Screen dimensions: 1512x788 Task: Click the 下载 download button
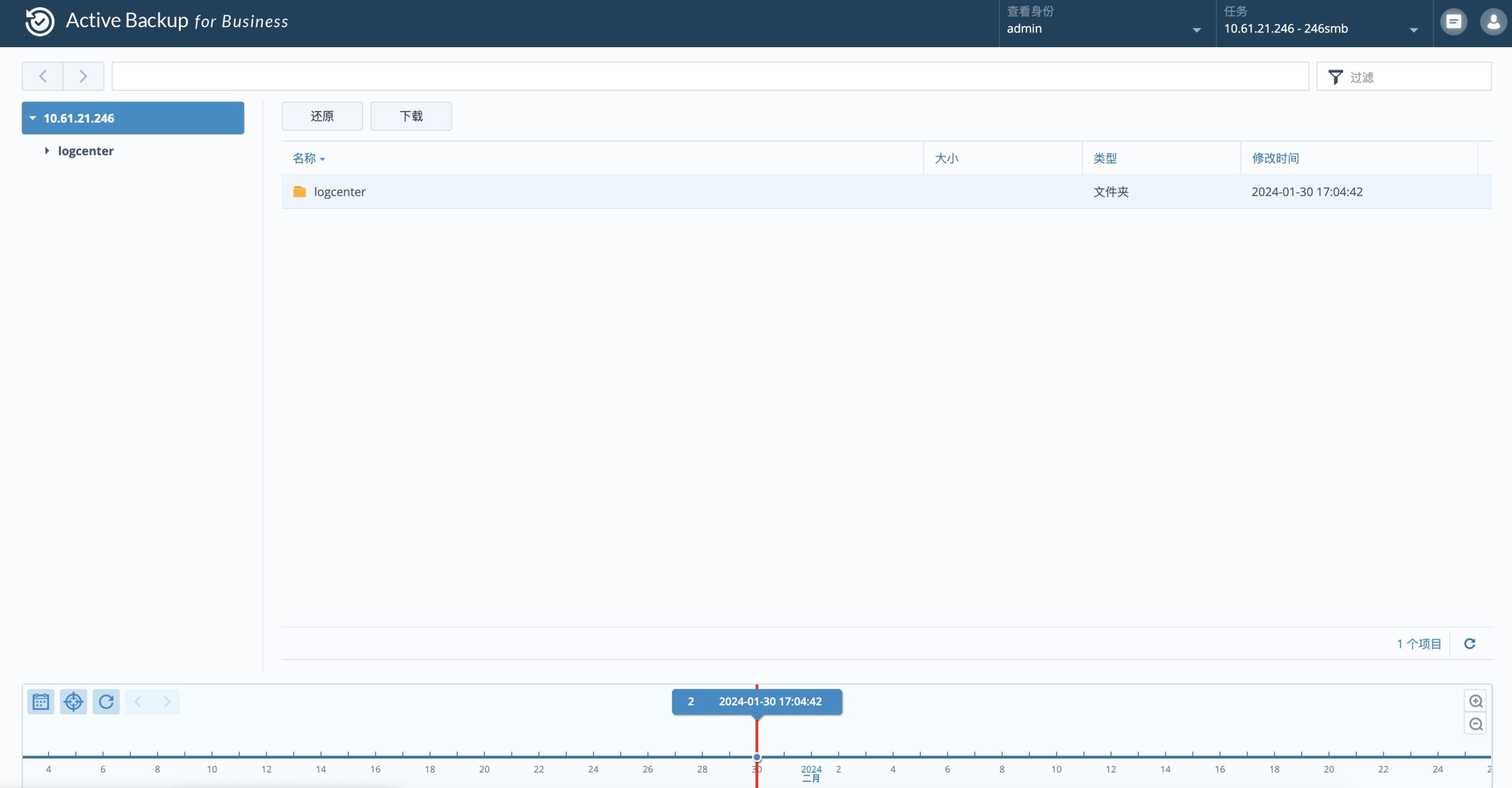click(411, 116)
